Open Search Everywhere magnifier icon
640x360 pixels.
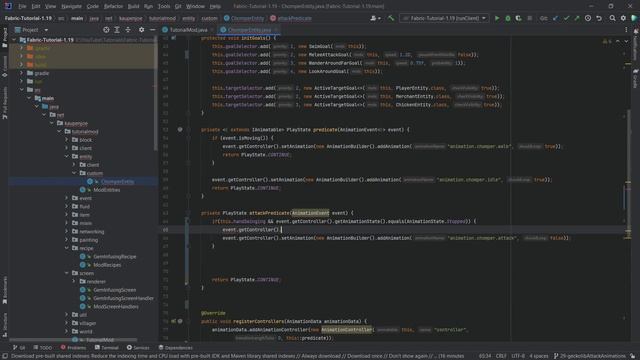[612, 18]
